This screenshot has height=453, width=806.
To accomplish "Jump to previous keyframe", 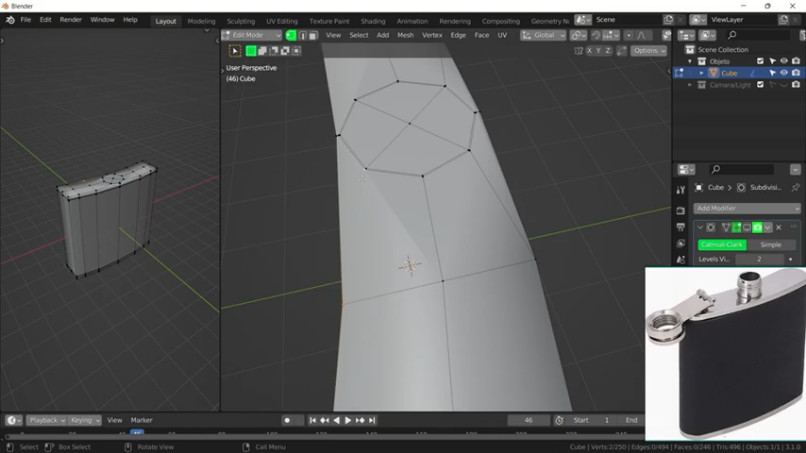I will click(324, 420).
